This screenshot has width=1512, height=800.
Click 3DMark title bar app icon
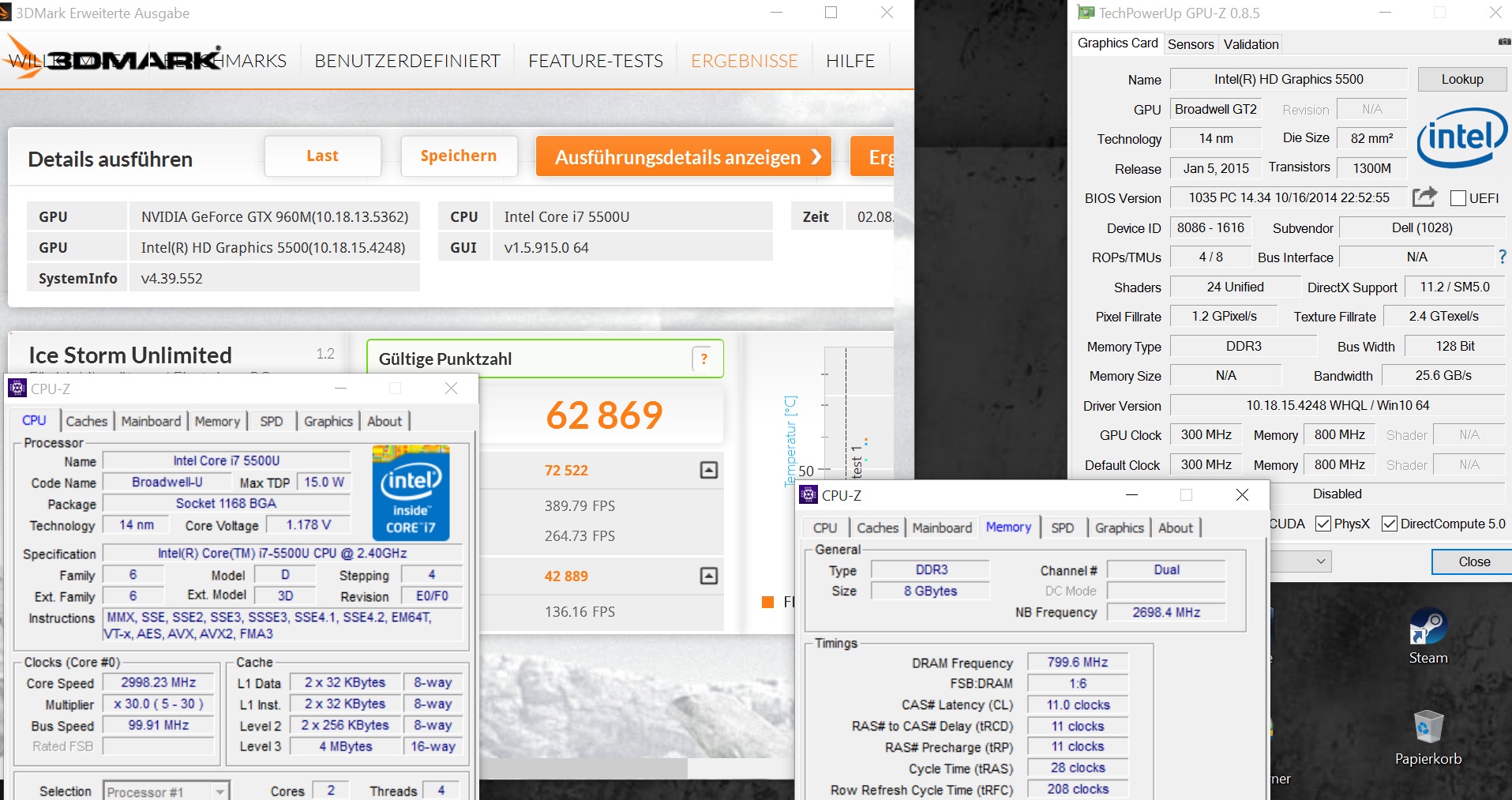tap(7, 13)
